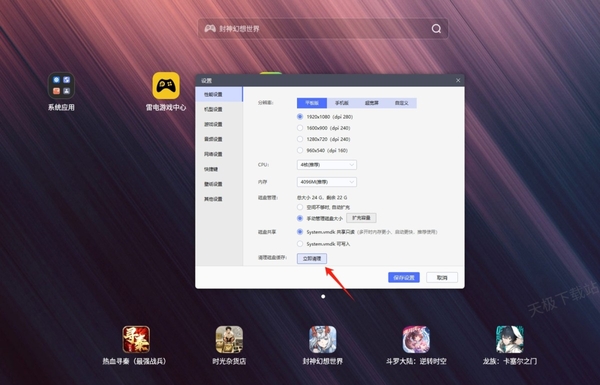Open 快捷键 in sidebar

[219, 169]
